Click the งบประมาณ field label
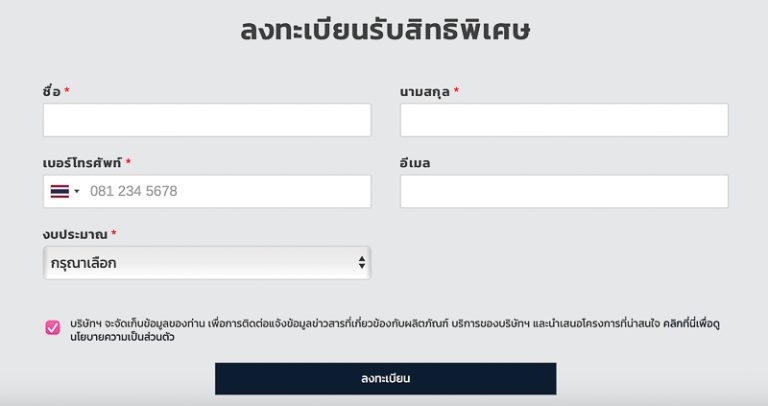This screenshot has height=406, width=768. pyautogui.click(x=75, y=234)
